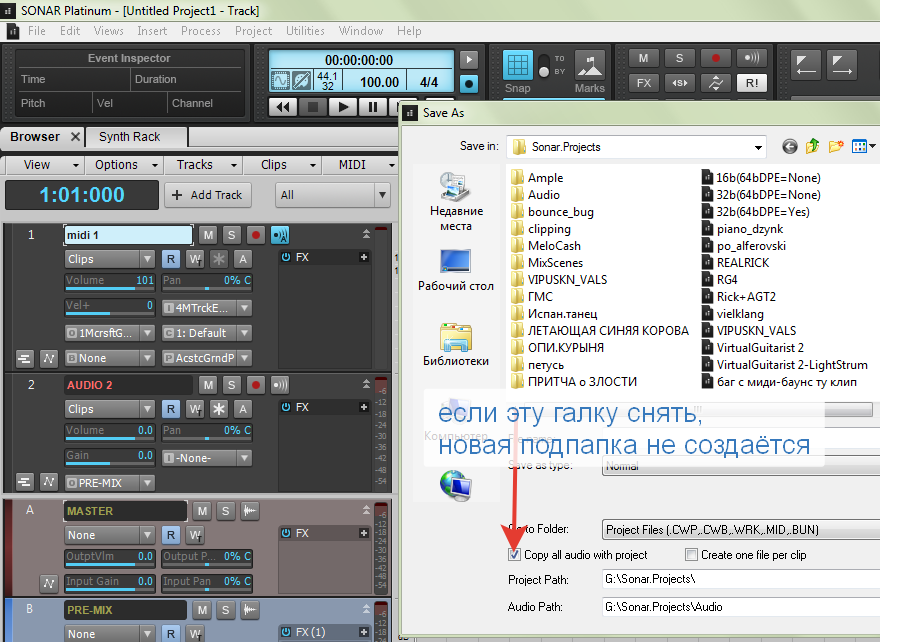Create a new folder in Save As dialog
This screenshot has height=642, width=921.
click(x=836, y=146)
